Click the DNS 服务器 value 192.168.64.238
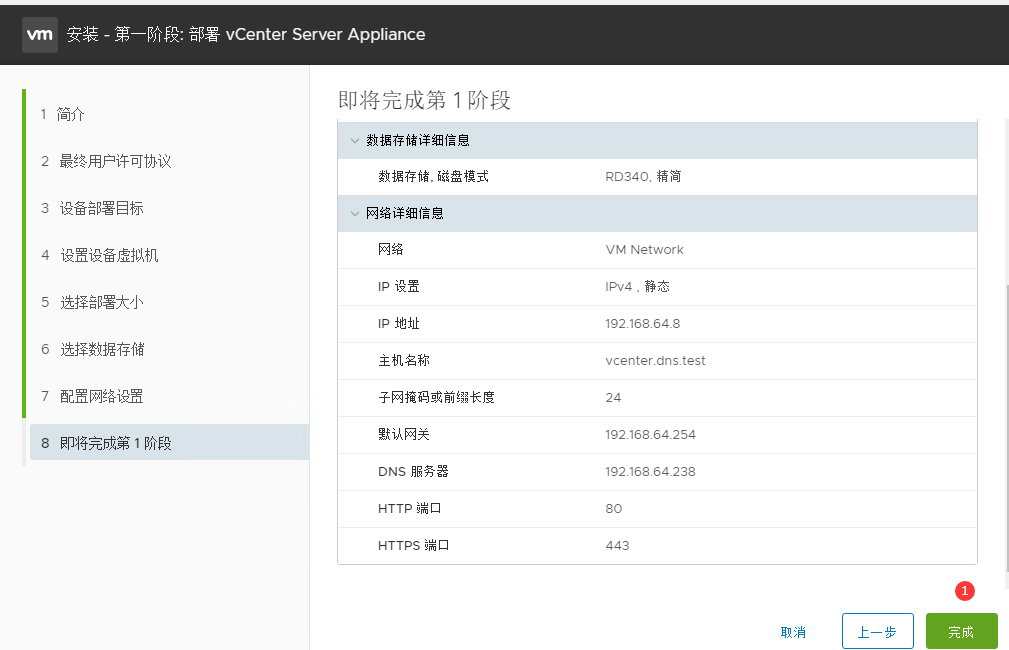1009x650 pixels. pos(650,472)
